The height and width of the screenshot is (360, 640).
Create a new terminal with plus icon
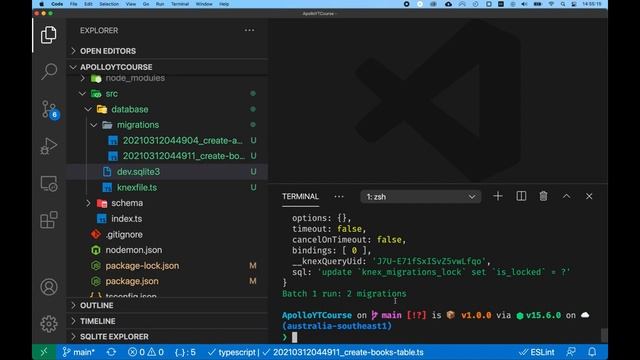click(x=498, y=196)
